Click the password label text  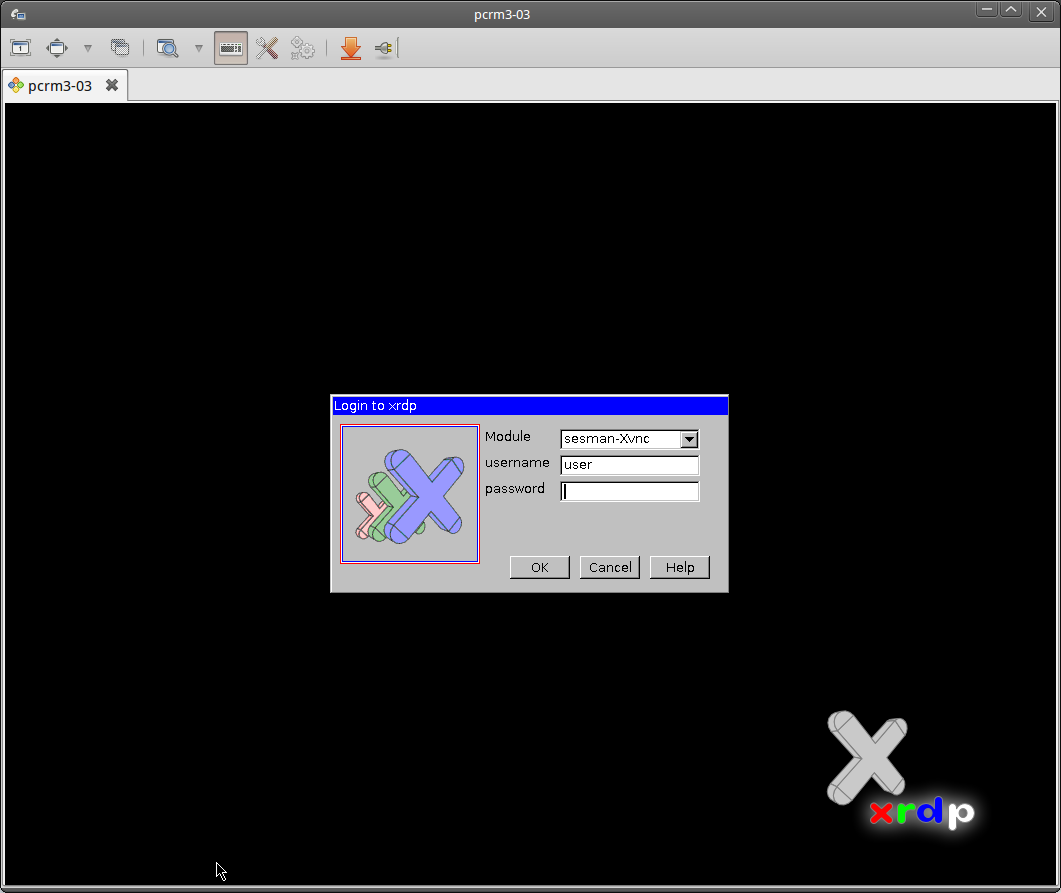click(x=514, y=488)
